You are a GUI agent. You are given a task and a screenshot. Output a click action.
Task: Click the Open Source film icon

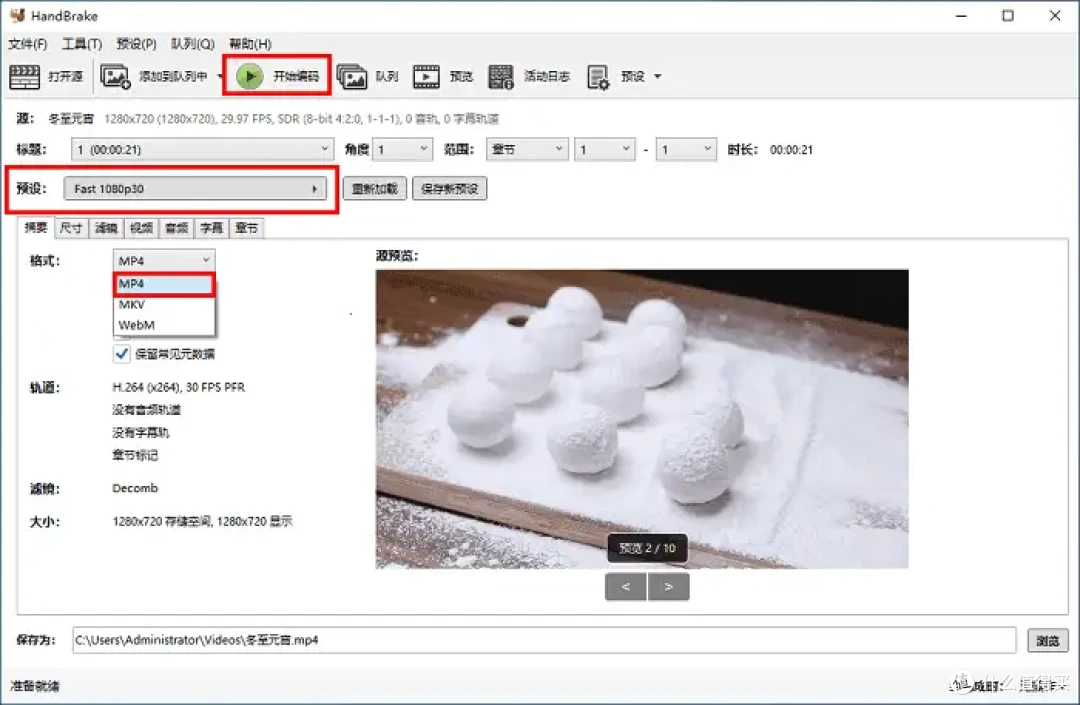(24, 76)
